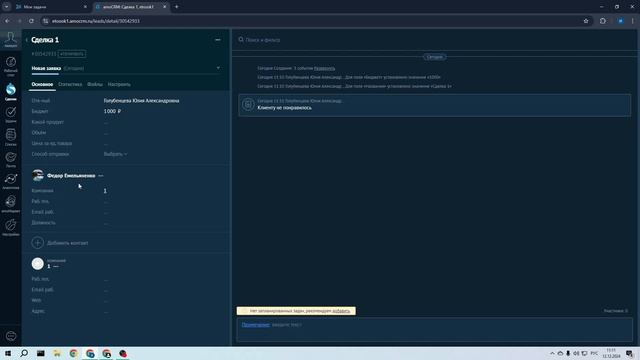This screenshot has height=360, width=640.
Task: Click responsible Голубенцева Юлия Александровна
Action: pyautogui.click(x=141, y=101)
